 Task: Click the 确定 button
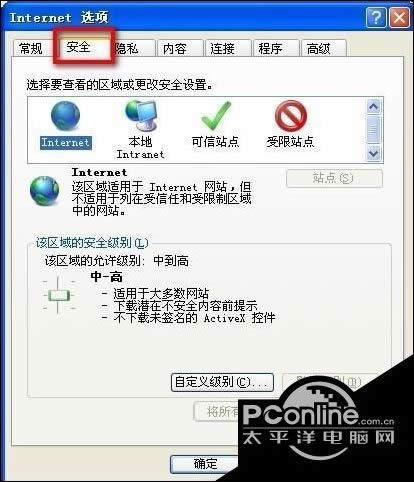[x=205, y=464]
